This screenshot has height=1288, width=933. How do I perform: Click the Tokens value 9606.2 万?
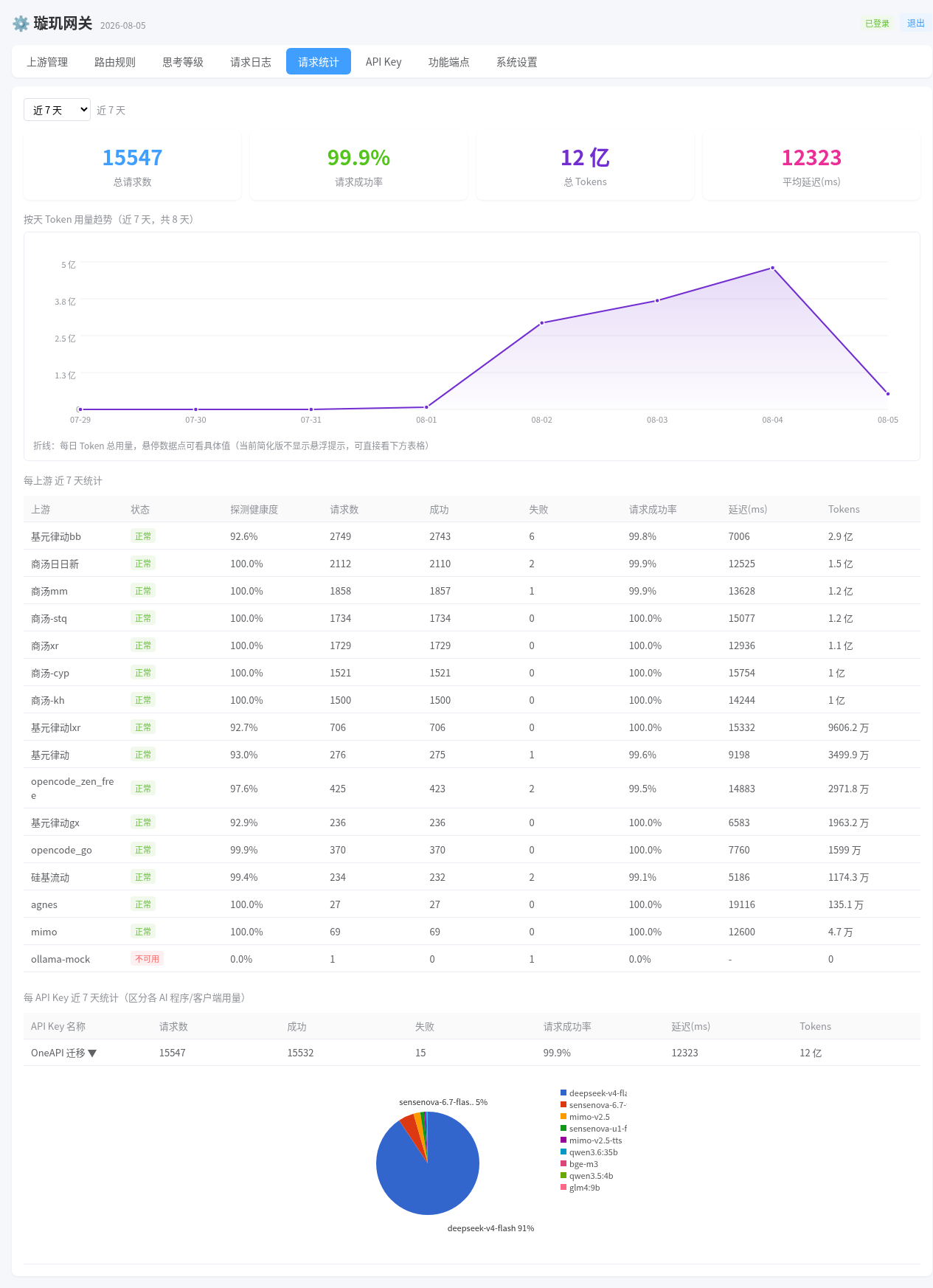click(x=848, y=728)
